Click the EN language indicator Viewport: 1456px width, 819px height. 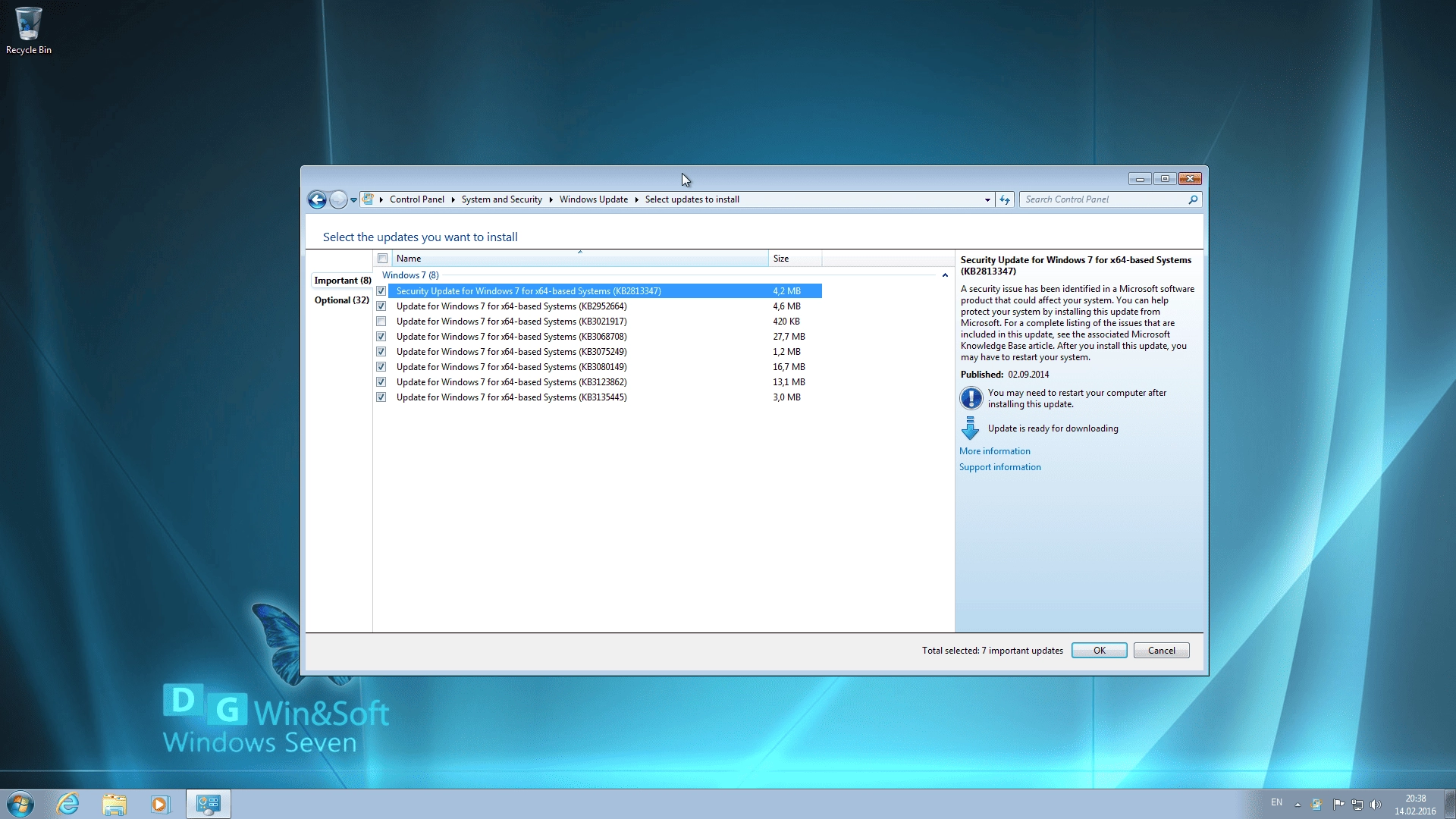click(1276, 802)
